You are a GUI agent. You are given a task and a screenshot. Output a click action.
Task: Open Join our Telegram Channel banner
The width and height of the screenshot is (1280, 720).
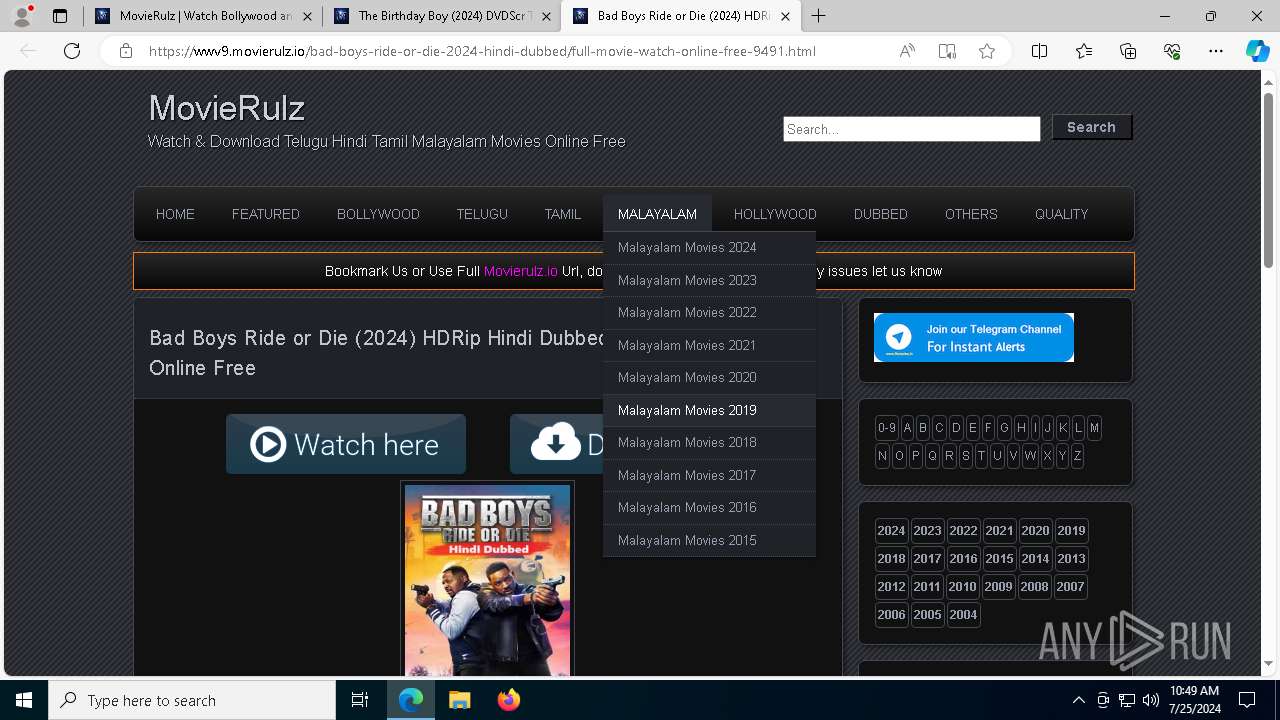974,338
